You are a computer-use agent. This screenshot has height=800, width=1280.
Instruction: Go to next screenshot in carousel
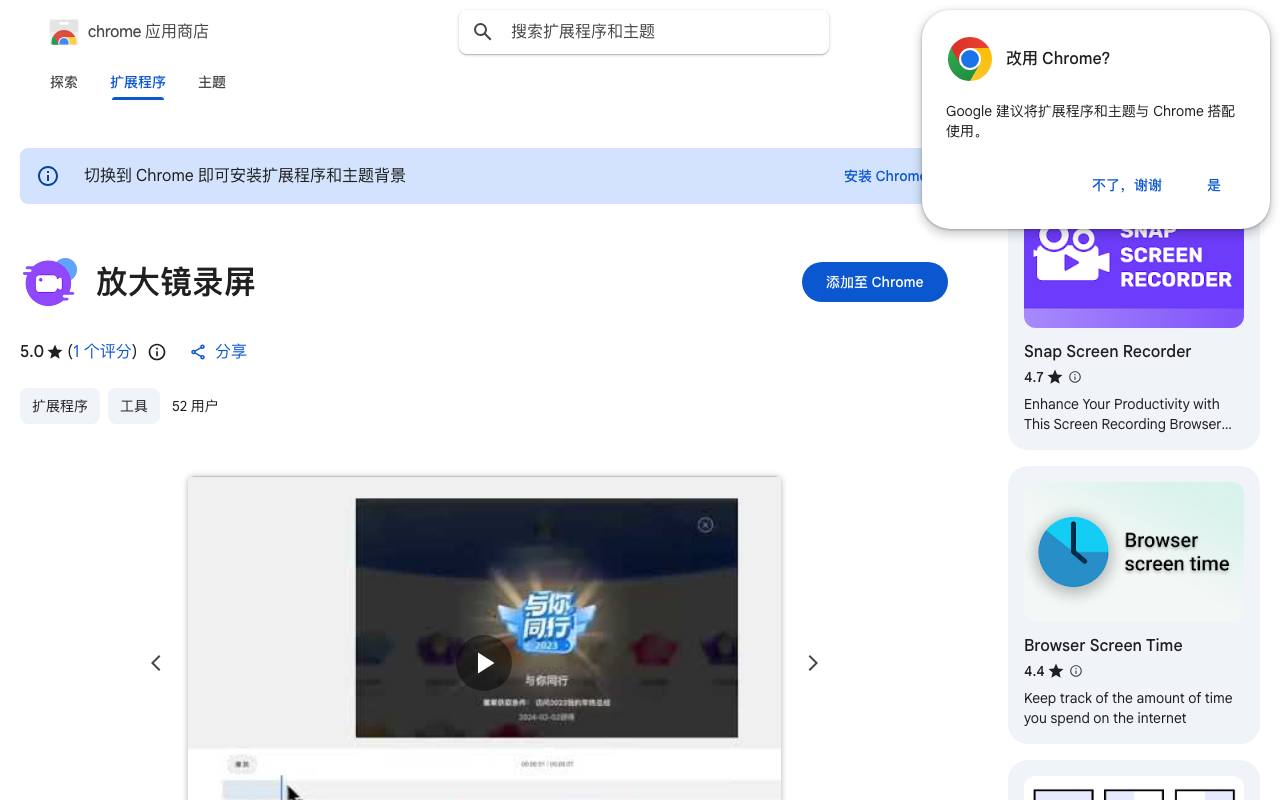[x=813, y=663]
